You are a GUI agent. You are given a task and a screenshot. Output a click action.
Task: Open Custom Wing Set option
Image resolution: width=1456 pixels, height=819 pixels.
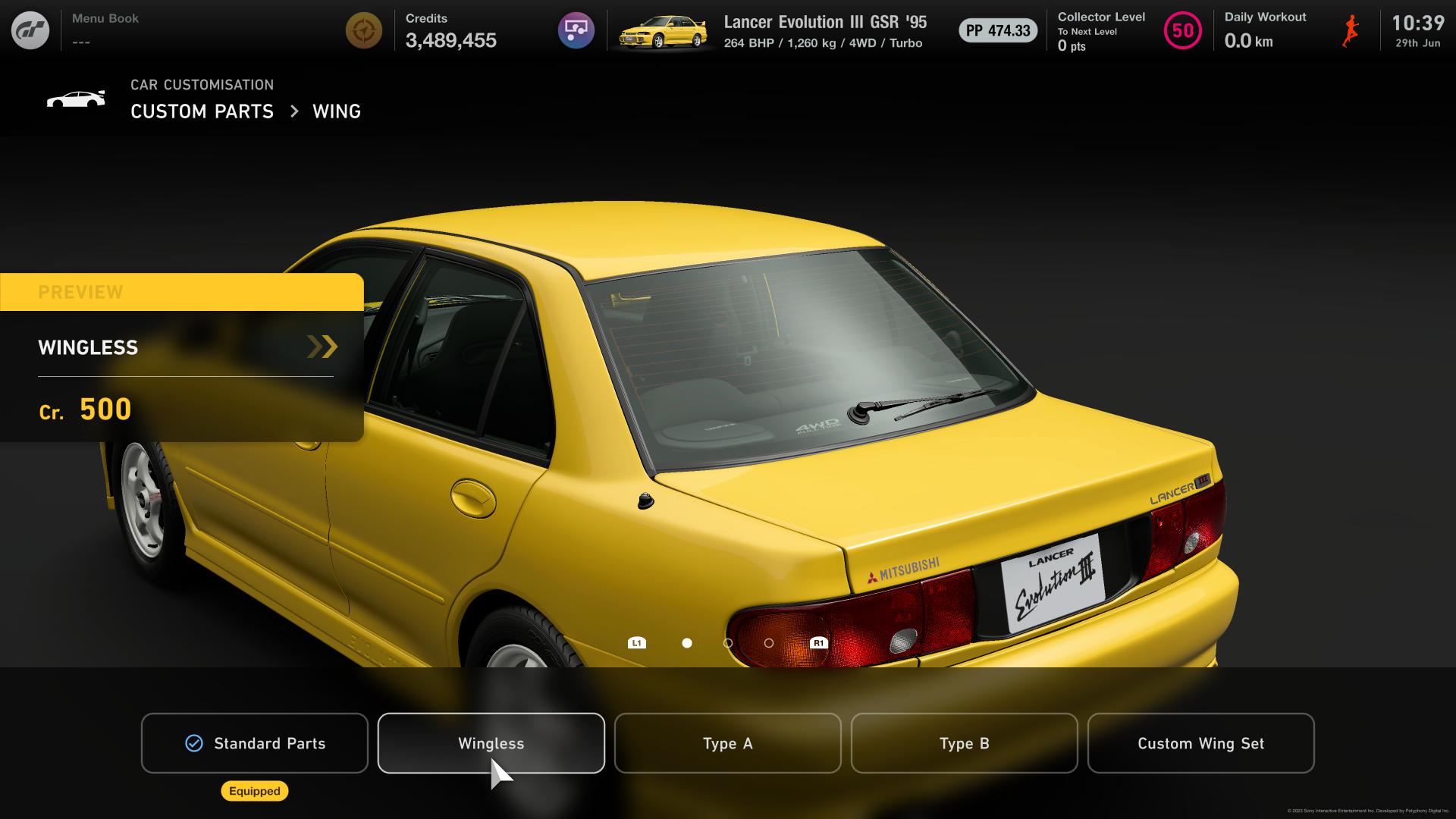coord(1201,743)
